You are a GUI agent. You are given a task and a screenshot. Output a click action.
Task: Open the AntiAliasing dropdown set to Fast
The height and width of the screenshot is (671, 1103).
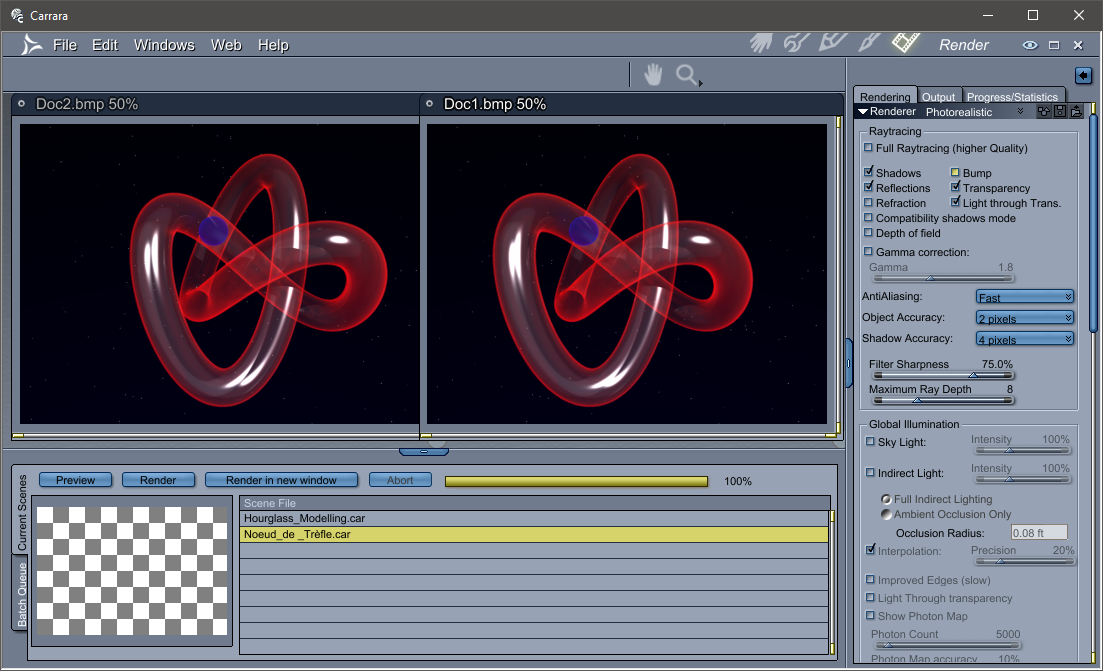click(x=1024, y=296)
